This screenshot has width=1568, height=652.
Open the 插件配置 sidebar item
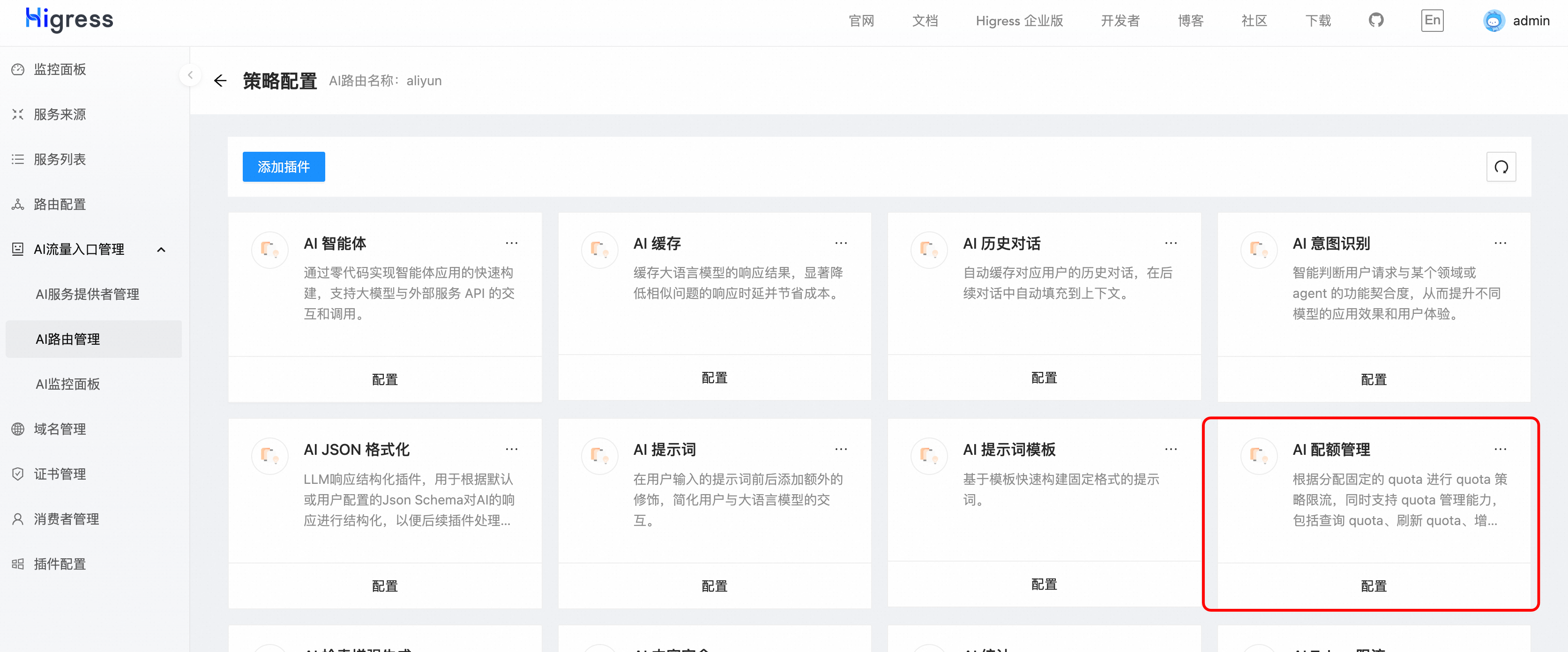coord(60,564)
